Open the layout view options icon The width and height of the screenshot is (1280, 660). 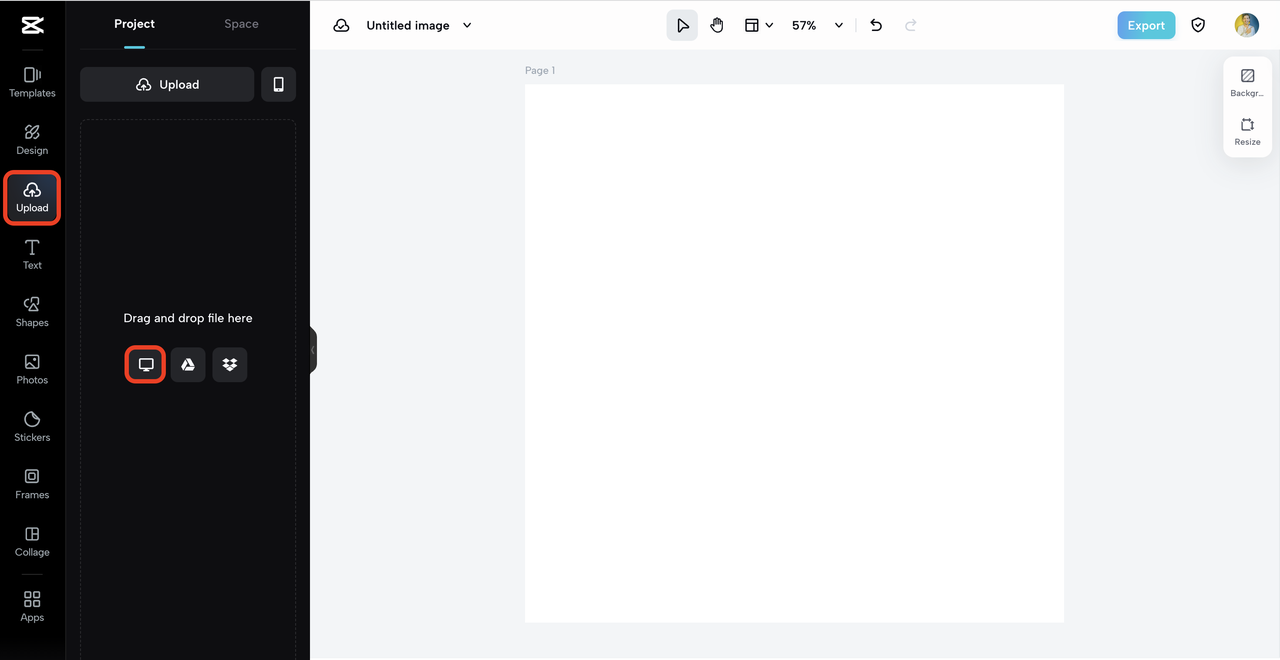(x=752, y=25)
